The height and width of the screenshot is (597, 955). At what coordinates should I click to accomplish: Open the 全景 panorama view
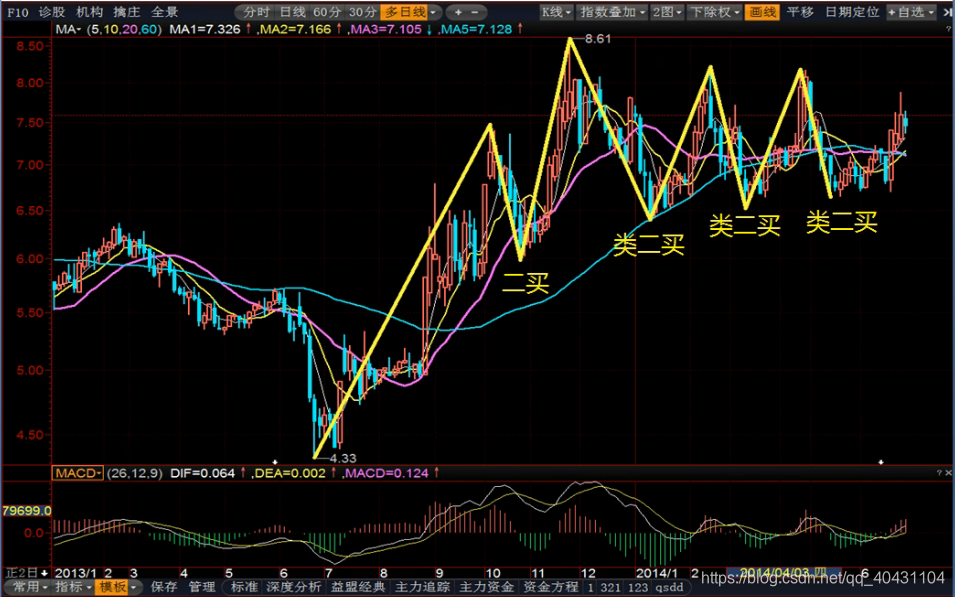tap(164, 12)
